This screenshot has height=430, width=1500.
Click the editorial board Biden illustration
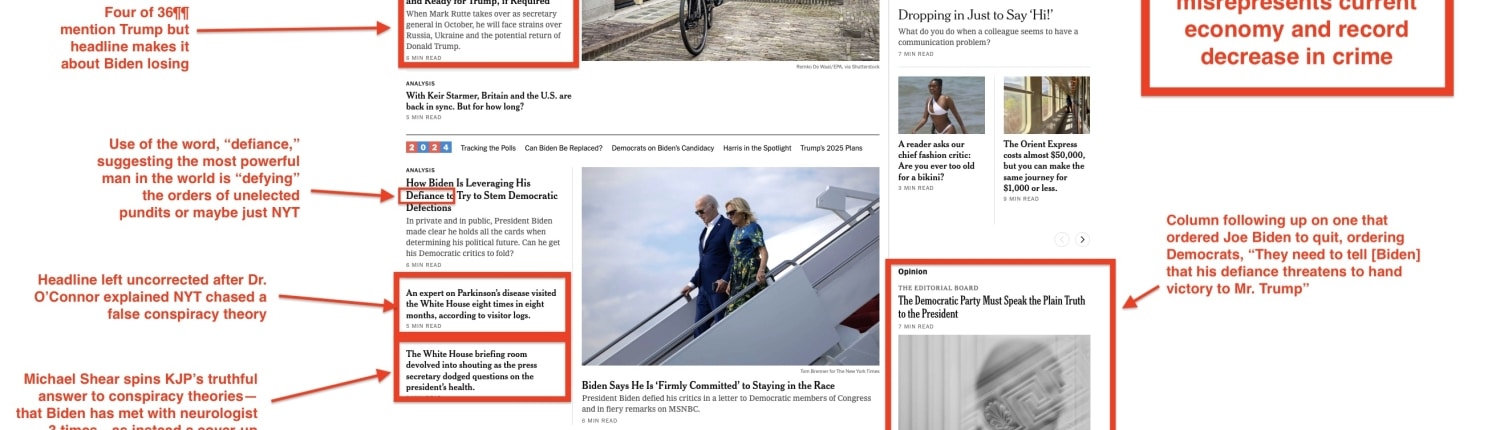coord(993,382)
